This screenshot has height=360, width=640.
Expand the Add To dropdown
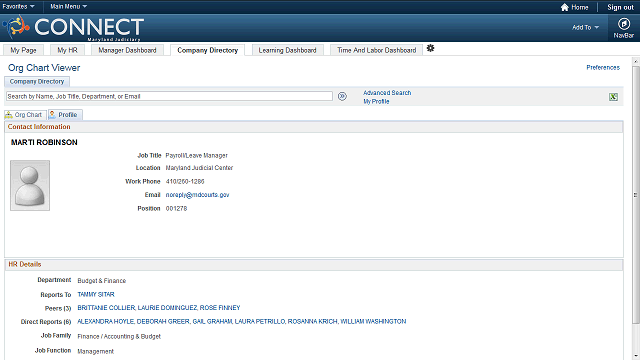click(x=585, y=27)
